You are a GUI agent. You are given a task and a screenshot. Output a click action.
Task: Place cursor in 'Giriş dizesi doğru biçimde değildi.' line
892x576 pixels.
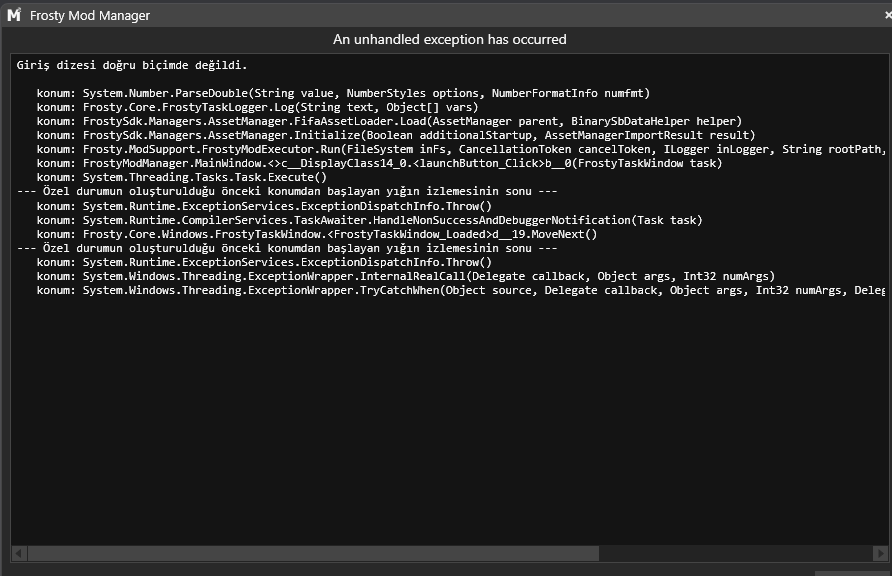click(x=132, y=65)
